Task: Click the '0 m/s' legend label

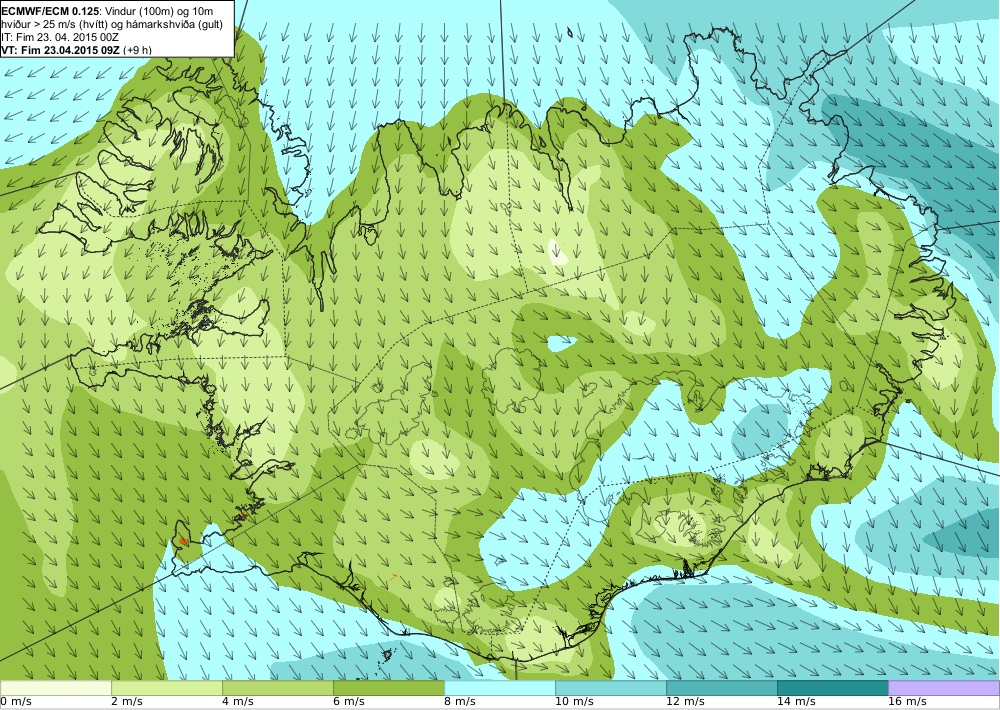Action: pos(16,702)
